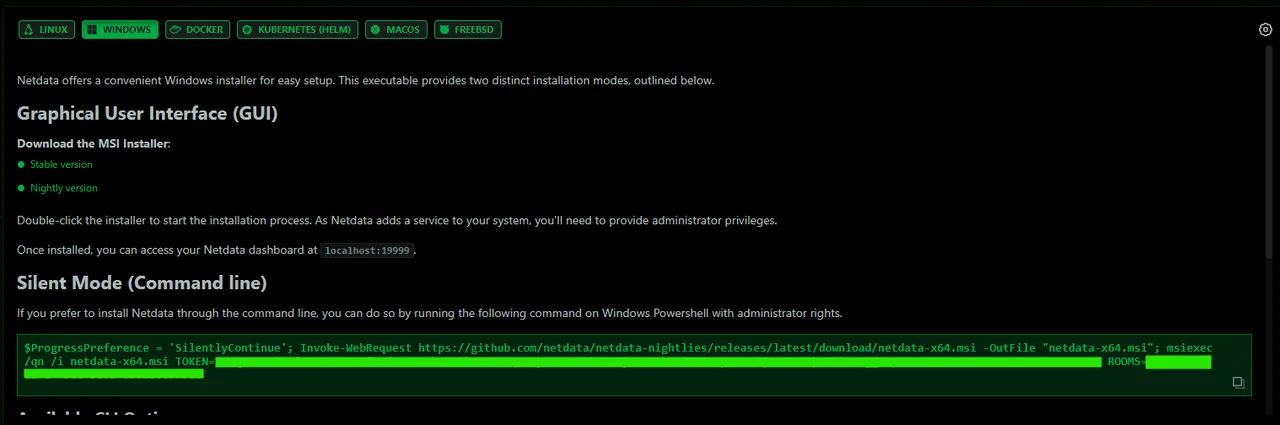Screen dimensions: 1280x425
Task: Open settings gear icon
Action: tap(1265, 30)
